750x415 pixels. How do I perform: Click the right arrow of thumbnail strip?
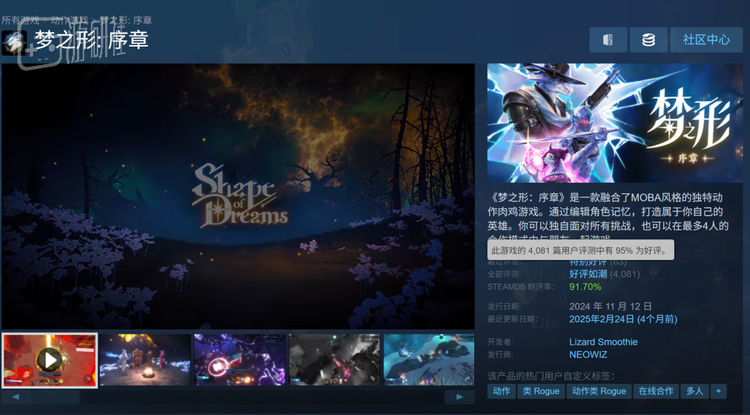[460, 397]
